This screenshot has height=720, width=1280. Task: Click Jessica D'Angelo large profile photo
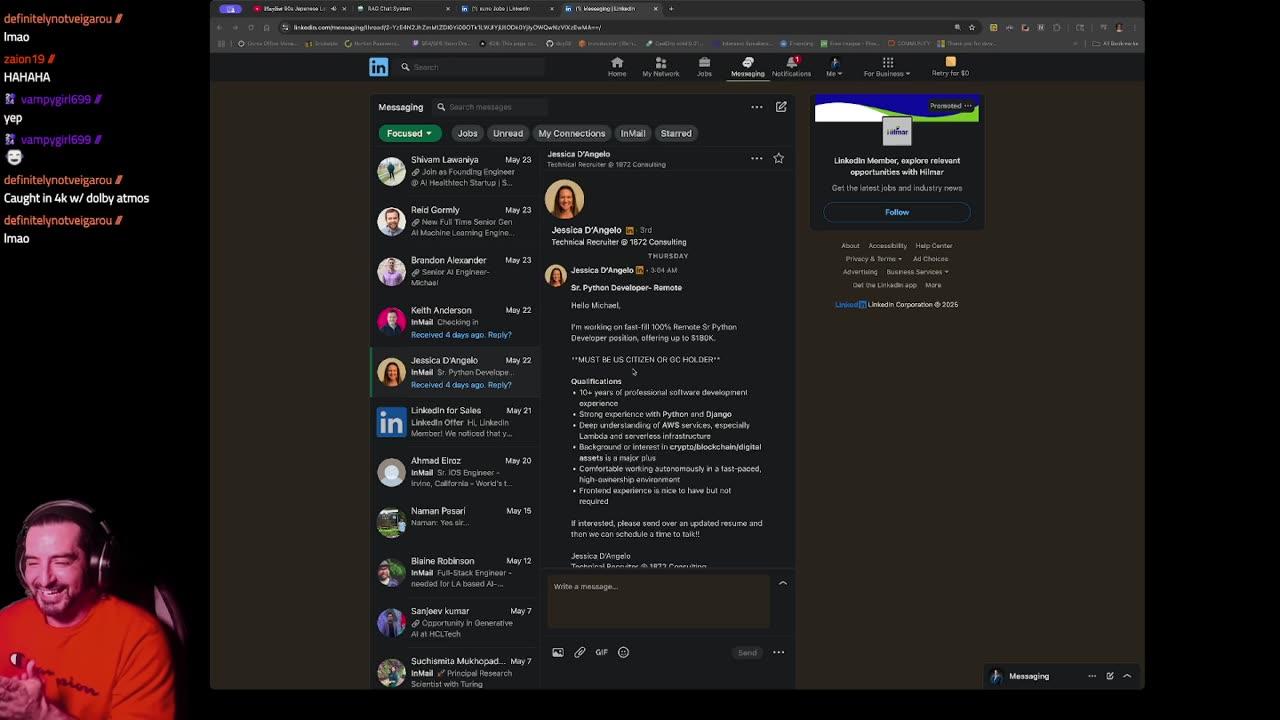click(564, 199)
